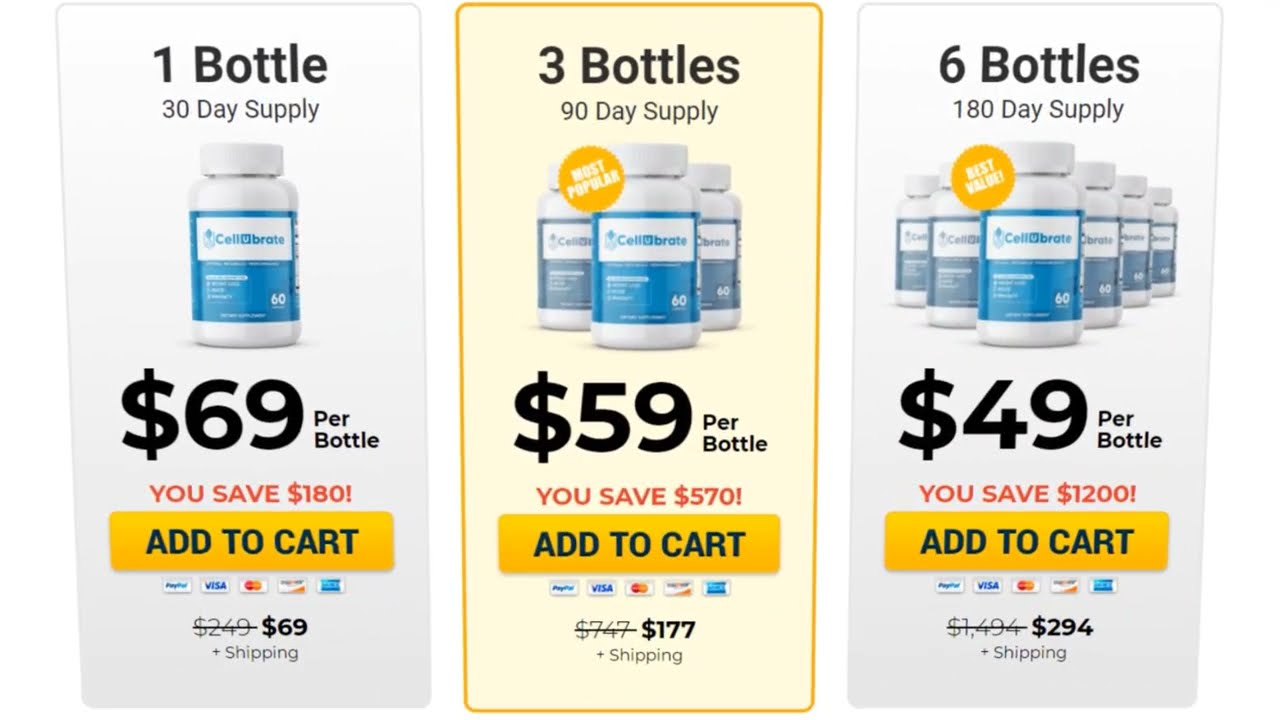Click the American Express icon under 3 Bottles
Viewport: 1280px width, 720px height.
click(x=715, y=588)
